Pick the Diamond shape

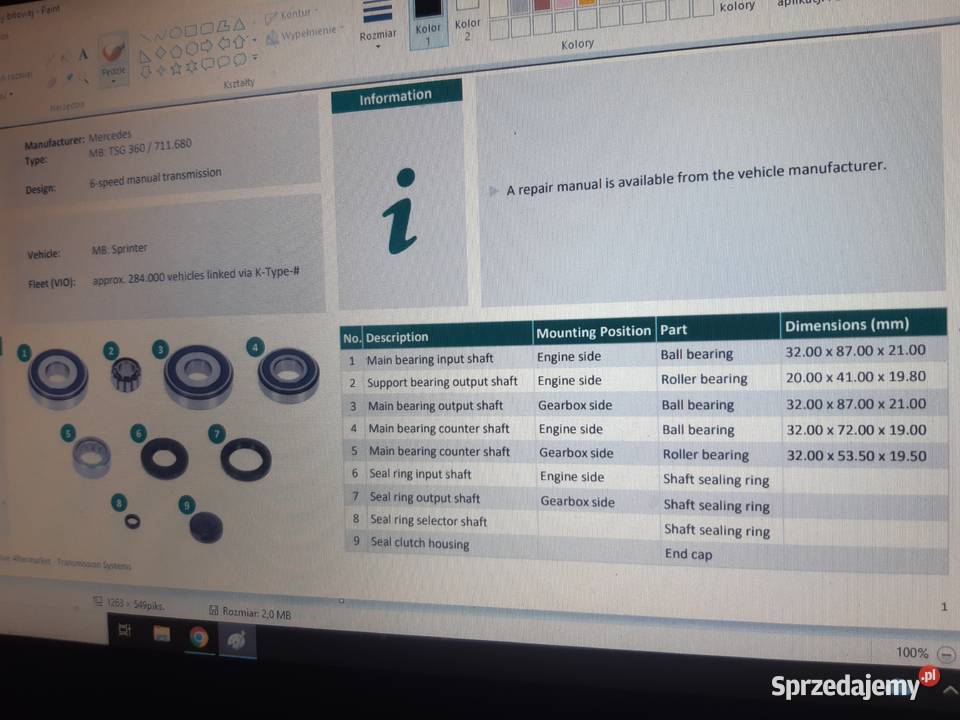pos(161,53)
